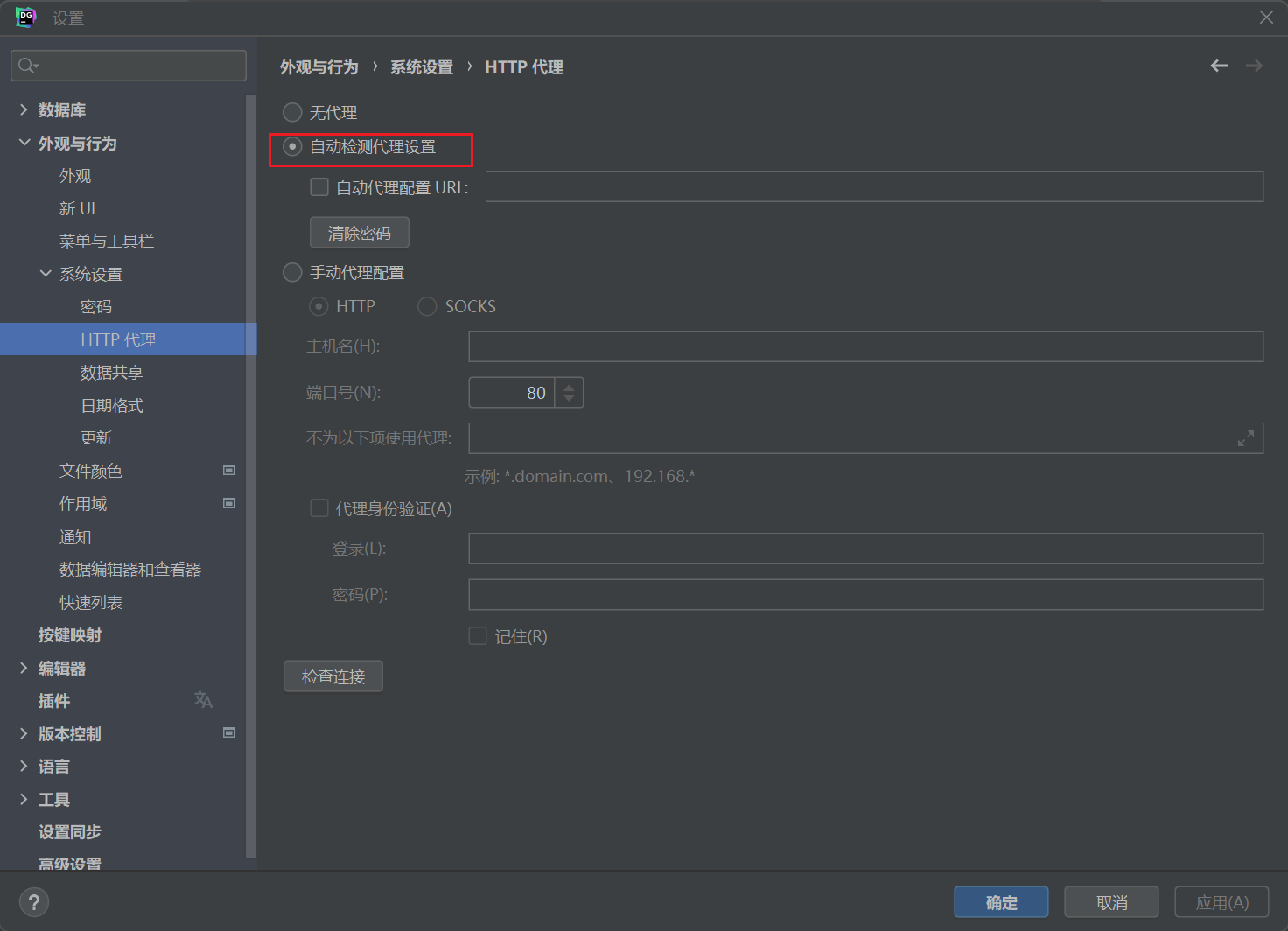Open the 设置同步 settings page
The image size is (1288, 931).
70,832
